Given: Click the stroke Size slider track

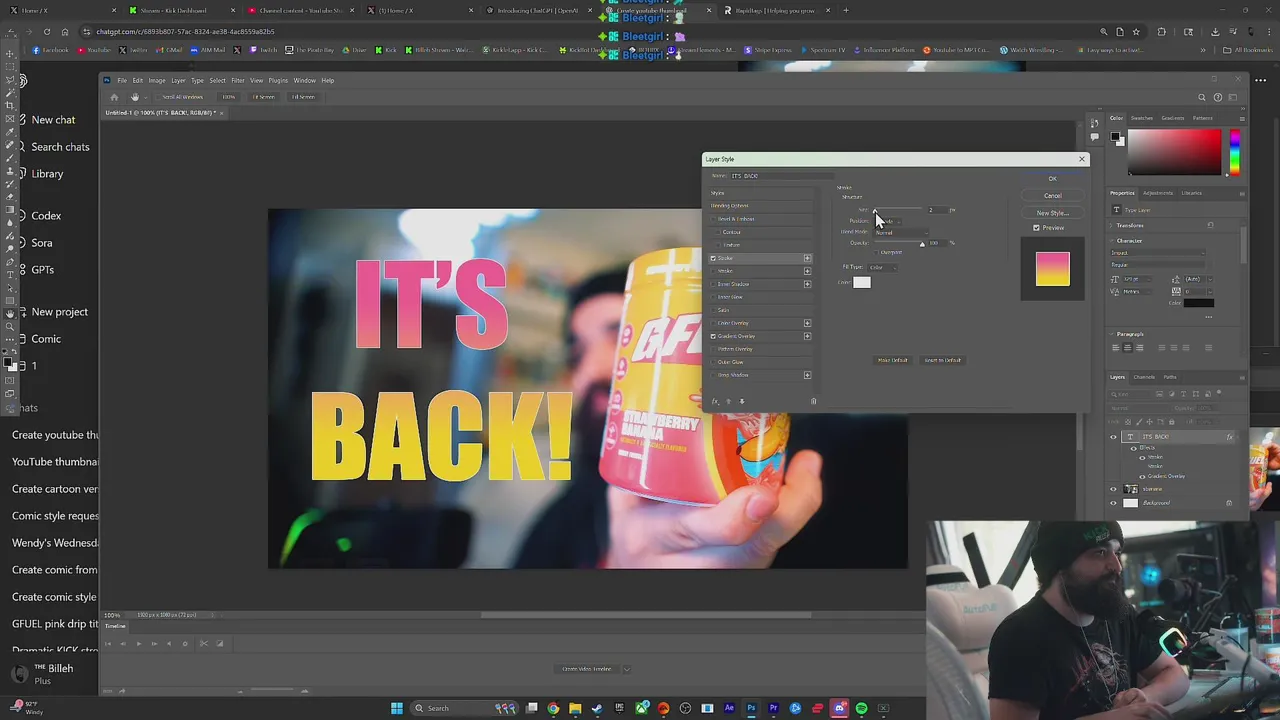Looking at the screenshot, I should pyautogui.click(x=896, y=210).
